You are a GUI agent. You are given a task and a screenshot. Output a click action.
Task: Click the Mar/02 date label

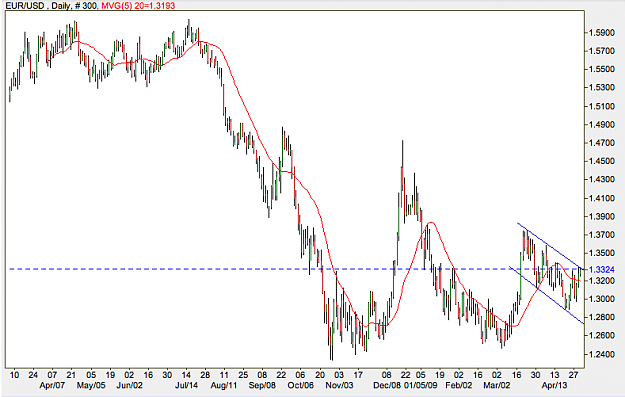coord(497,385)
